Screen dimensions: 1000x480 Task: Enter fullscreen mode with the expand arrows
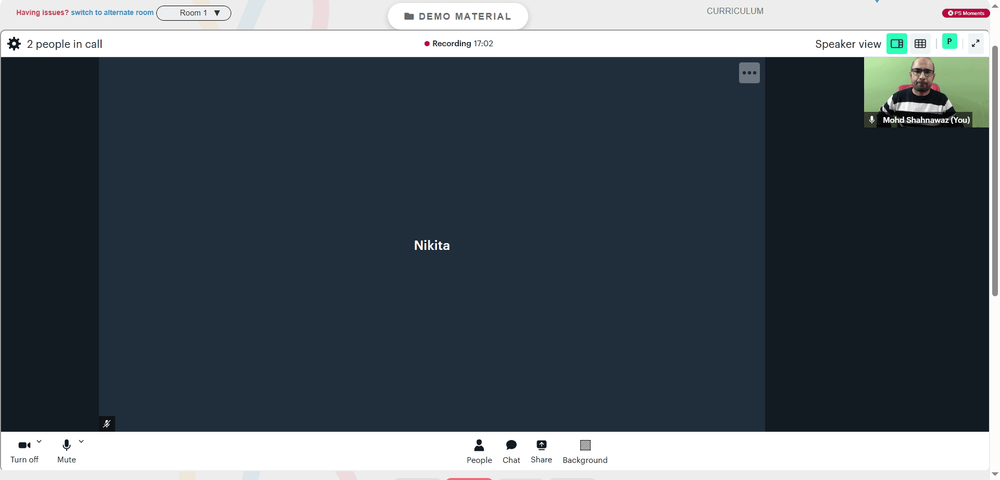975,44
